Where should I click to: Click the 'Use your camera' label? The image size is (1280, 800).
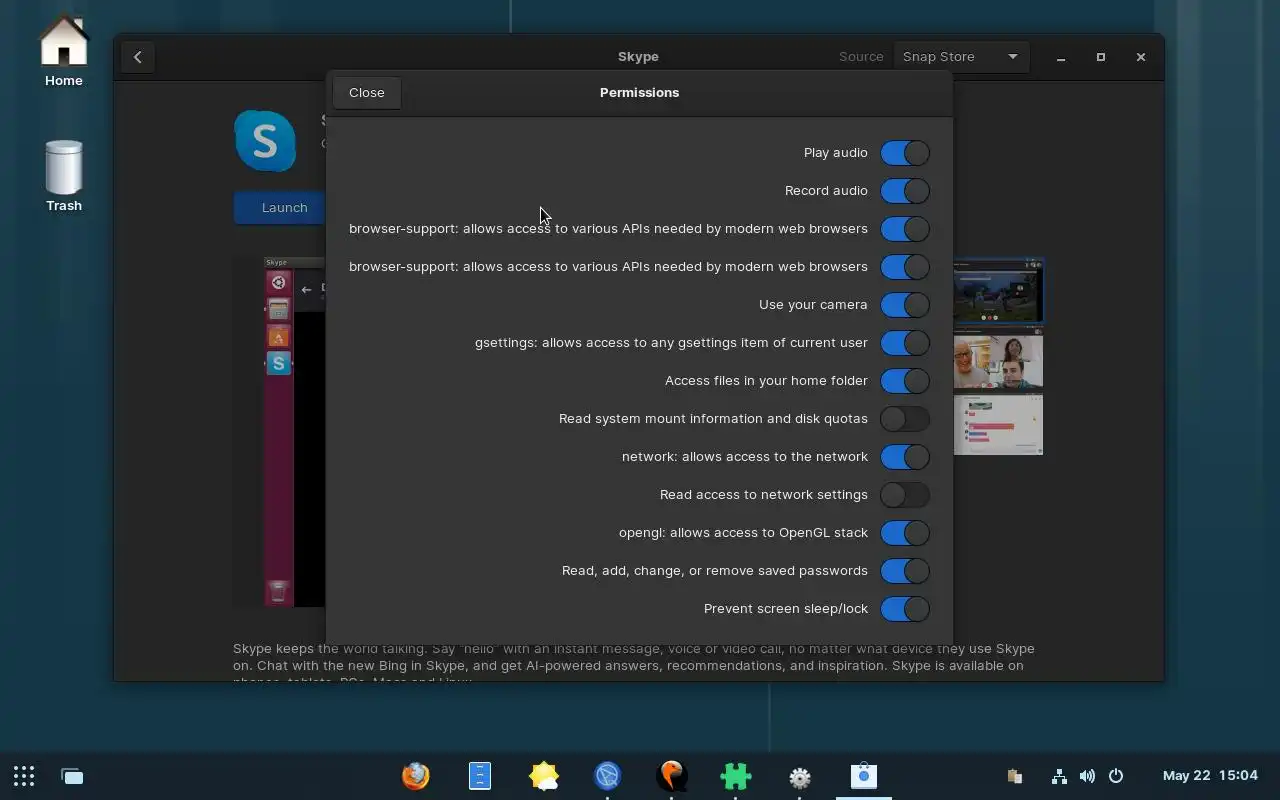click(x=813, y=305)
